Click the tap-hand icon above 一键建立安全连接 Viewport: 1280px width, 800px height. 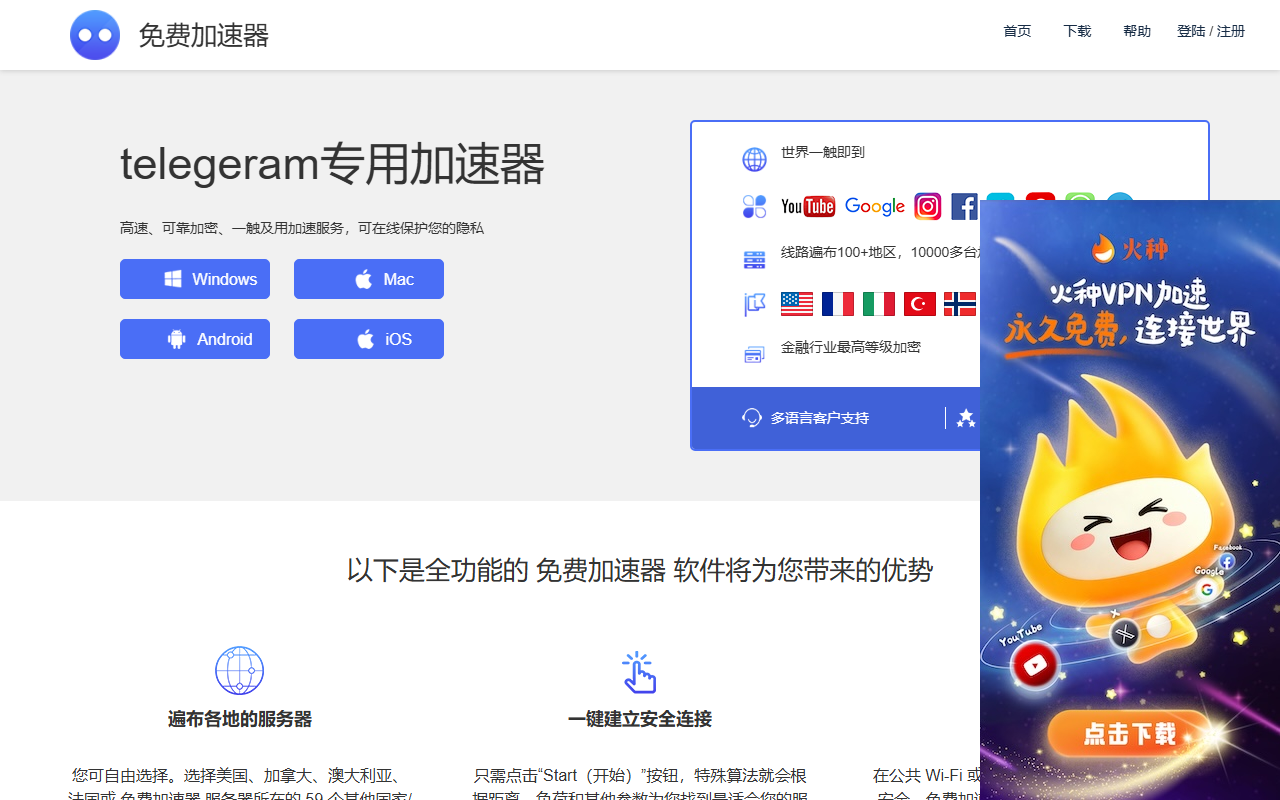coord(639,672)
